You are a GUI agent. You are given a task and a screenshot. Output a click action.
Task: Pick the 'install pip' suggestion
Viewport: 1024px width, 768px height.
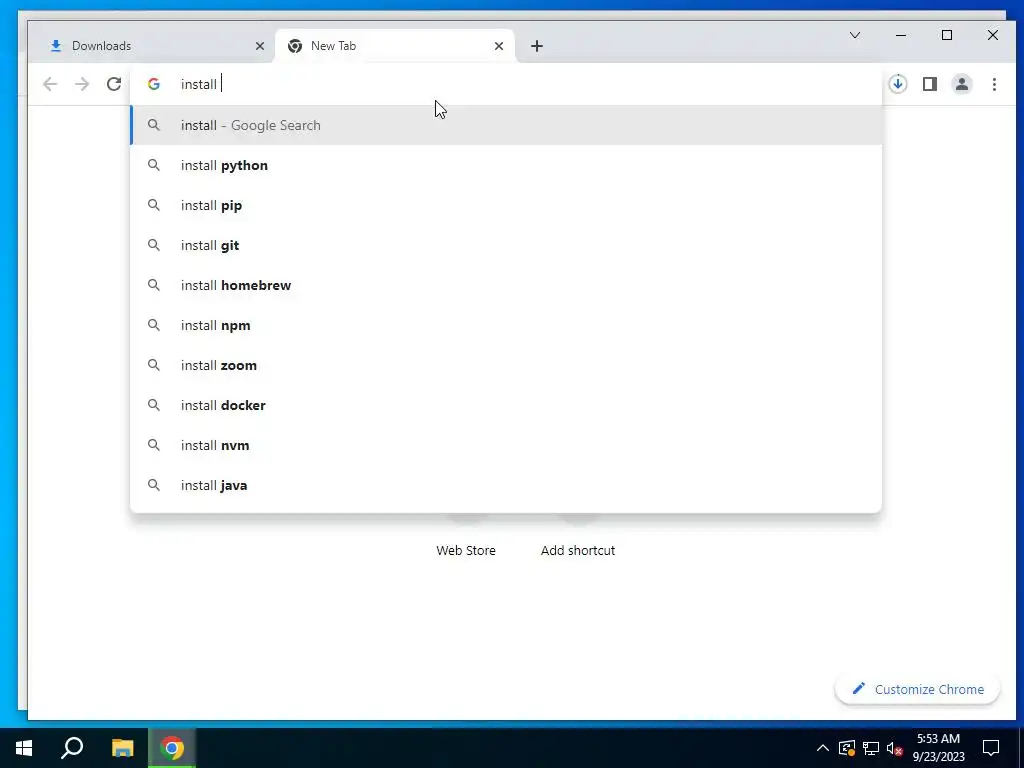click(506, 205)
